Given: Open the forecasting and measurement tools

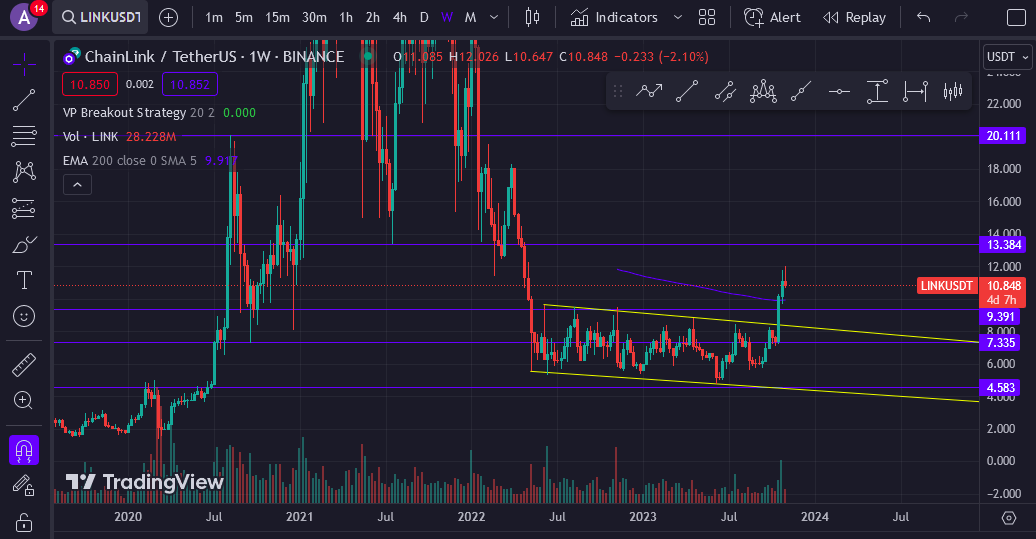Looking at the screenshot, I should [x=24, y=209].
